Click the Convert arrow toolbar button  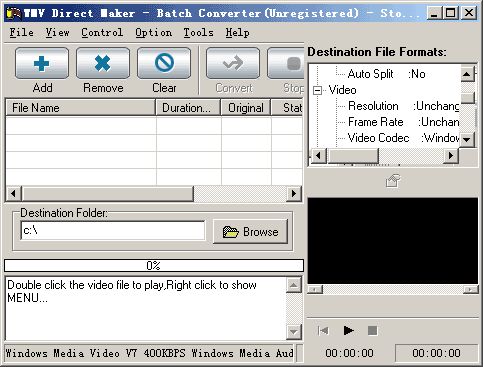pyautogui.click(x=233, y=63)
